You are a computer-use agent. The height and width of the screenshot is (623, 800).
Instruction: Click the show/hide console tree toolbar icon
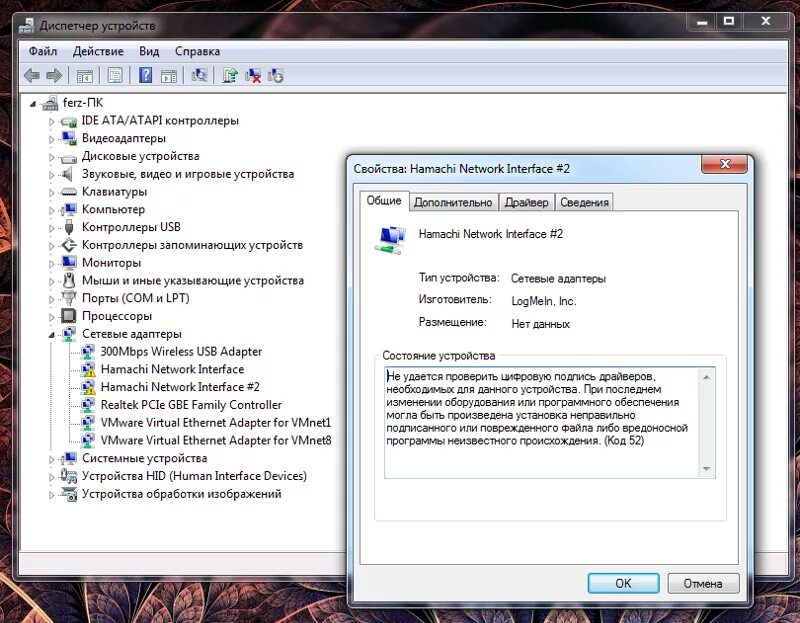coord(85,76)
